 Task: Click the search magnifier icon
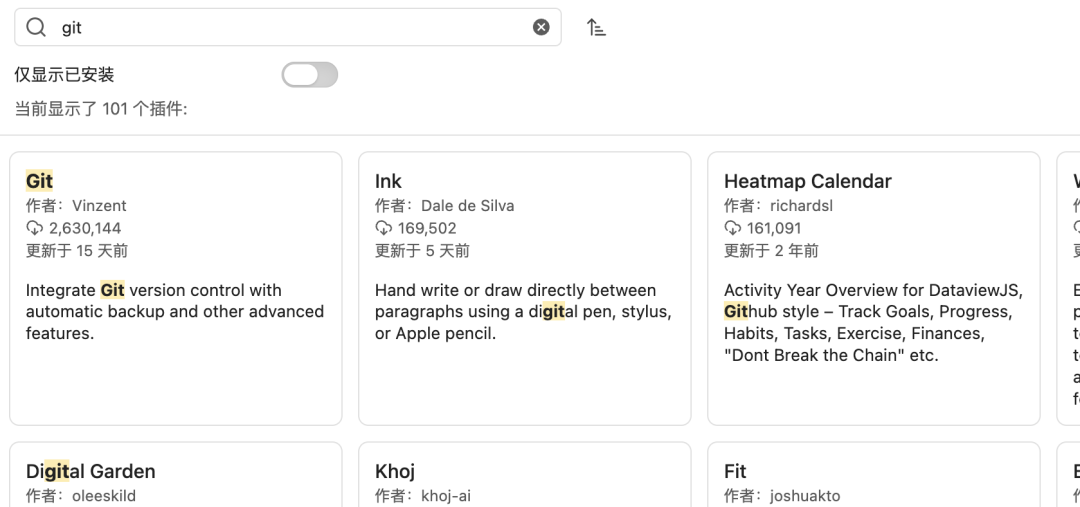point(36,28)
